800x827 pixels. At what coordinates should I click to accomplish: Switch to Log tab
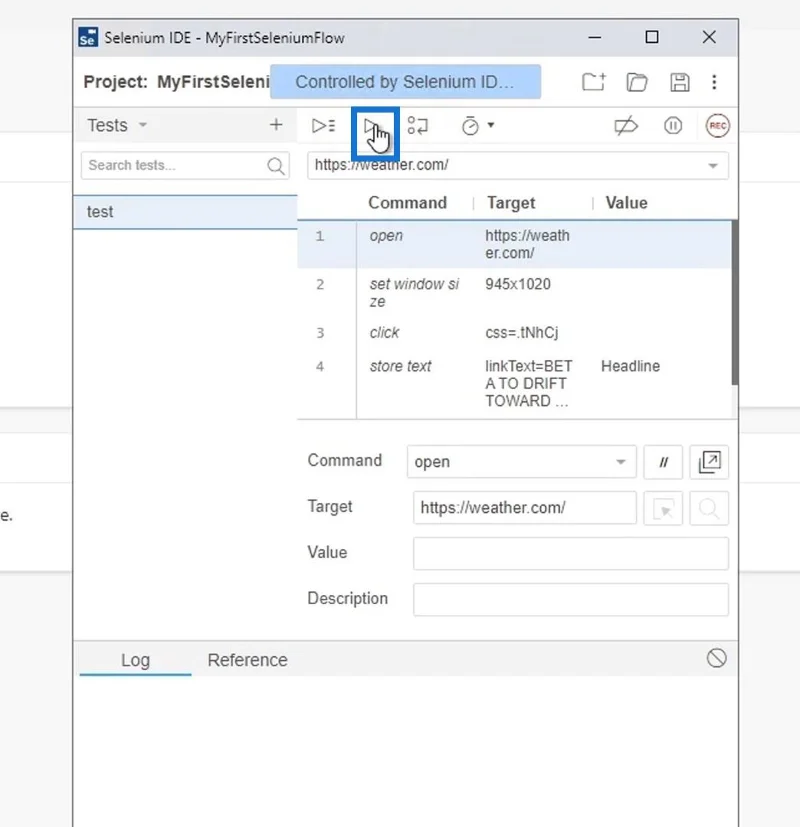[136, 660]
